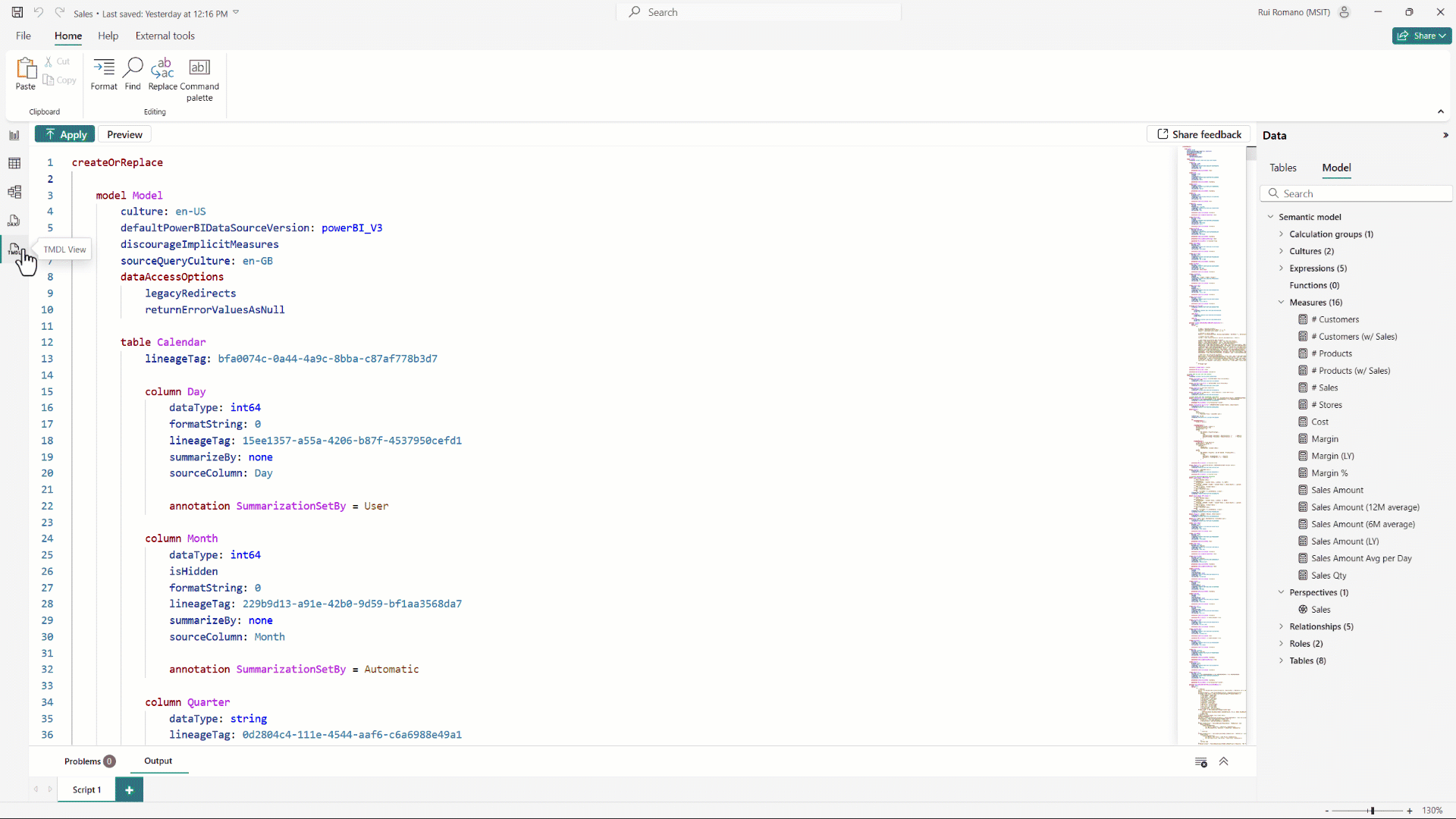The image size is (1456, 819).
Task: Collapse the ribbon with chevron
Action: pyautogui.click(x=1441, y=111)
